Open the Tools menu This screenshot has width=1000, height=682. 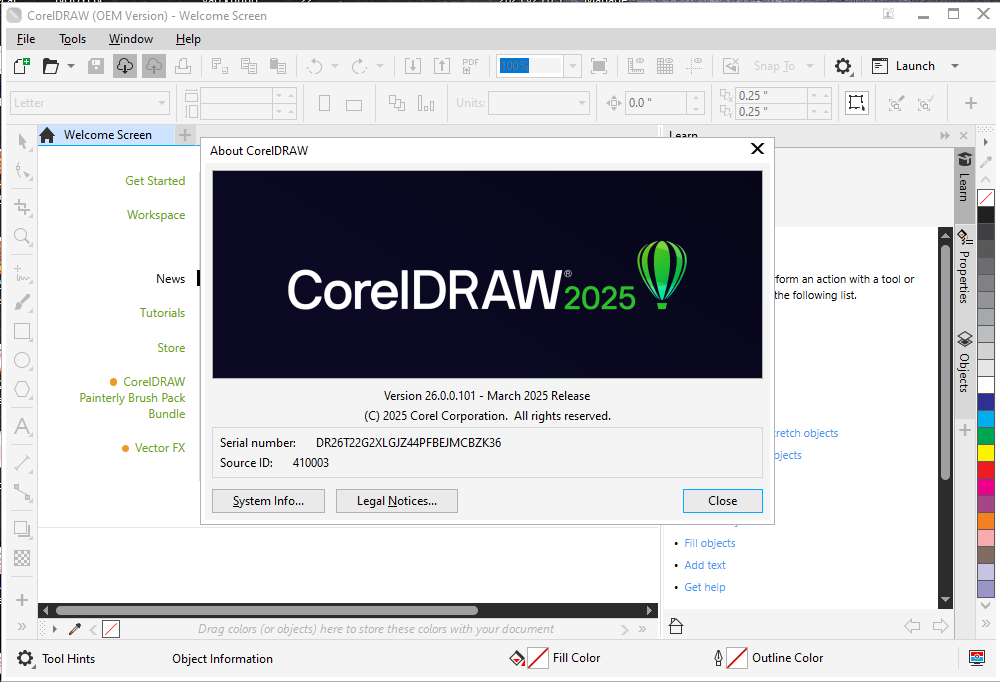pyautogui.click(x=72, y=39)
